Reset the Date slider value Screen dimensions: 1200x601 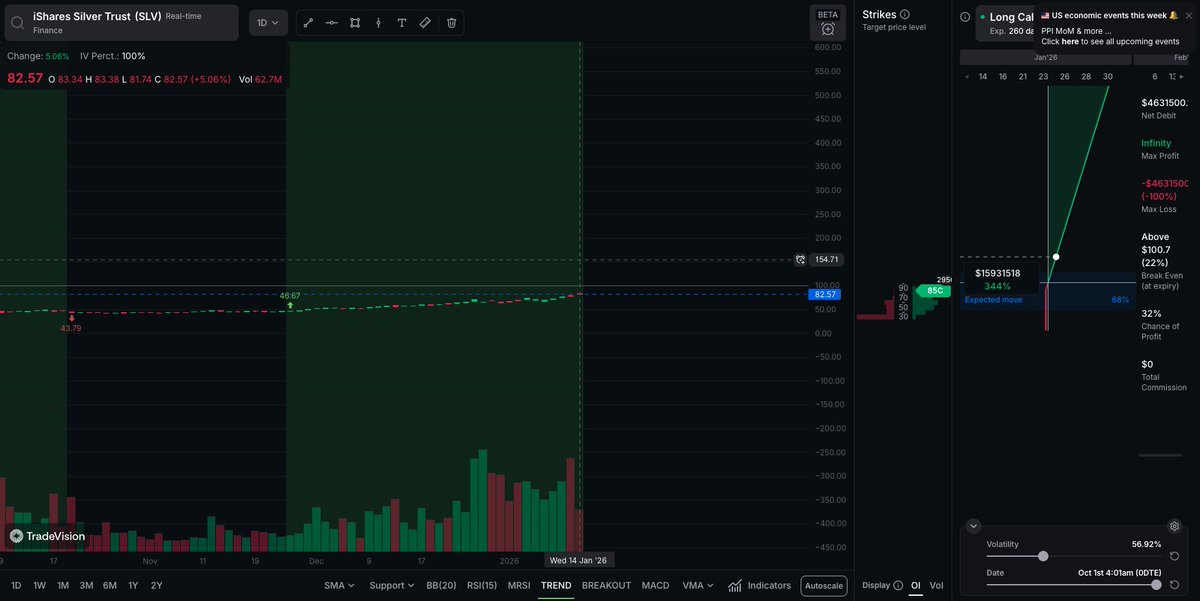click(1176, 584)
